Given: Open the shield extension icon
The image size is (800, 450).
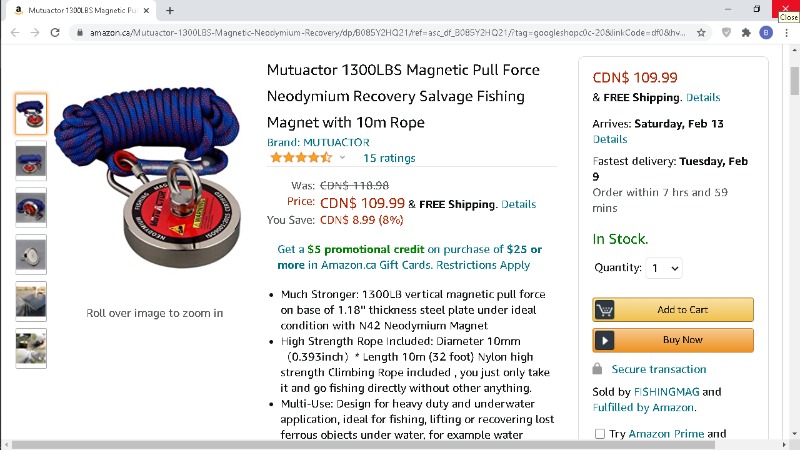Looking at the screenshot, I should 727,33.
